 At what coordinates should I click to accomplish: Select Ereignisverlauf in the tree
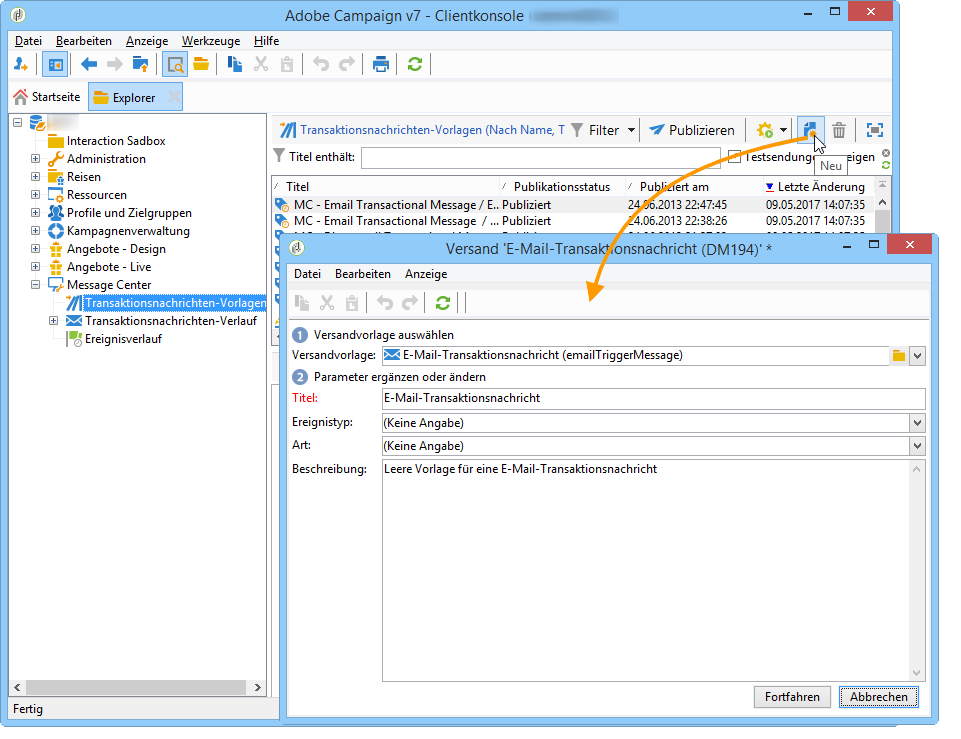pos(123,339)
